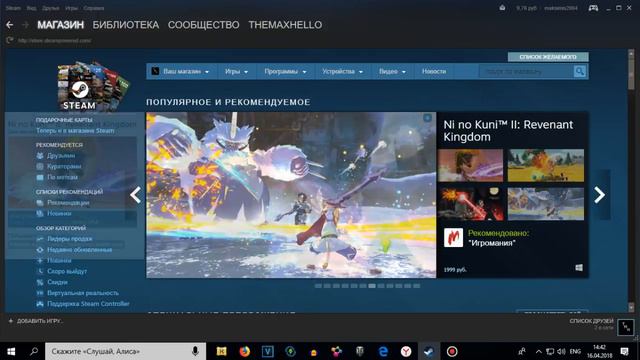Open Firefox from the taskbar

click(244, 351)
